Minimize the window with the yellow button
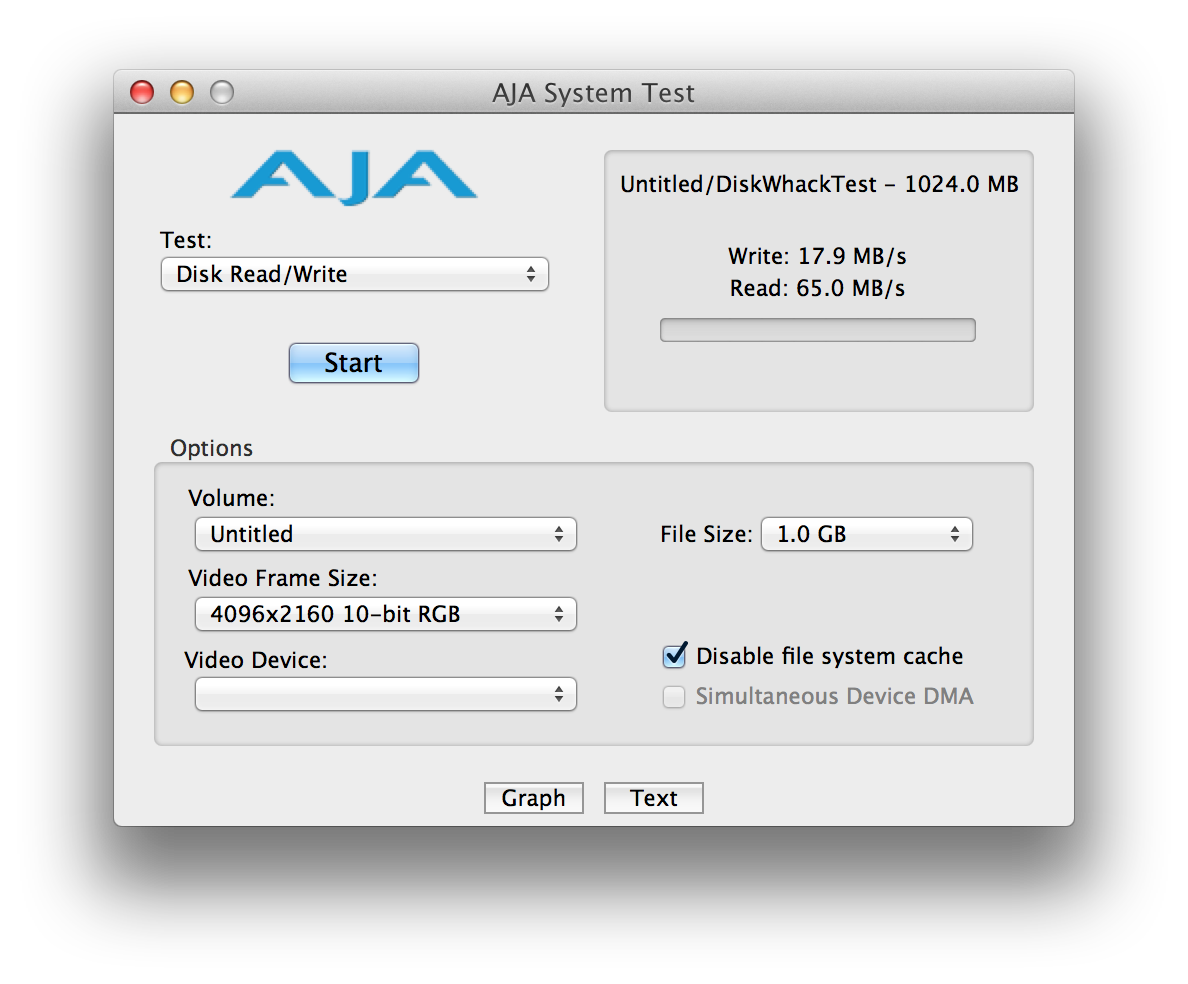 click(182, 93)
